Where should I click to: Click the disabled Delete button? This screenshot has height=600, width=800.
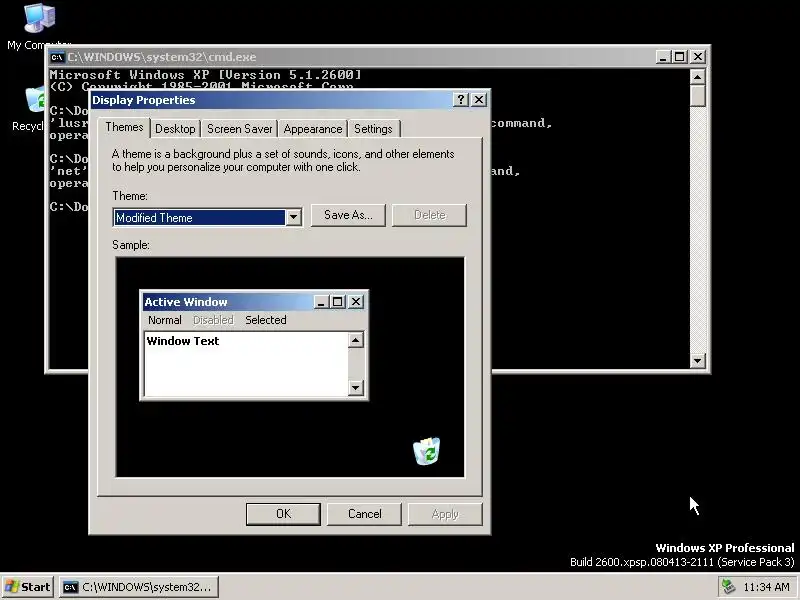pyautogui.click(x=429, y=215)
